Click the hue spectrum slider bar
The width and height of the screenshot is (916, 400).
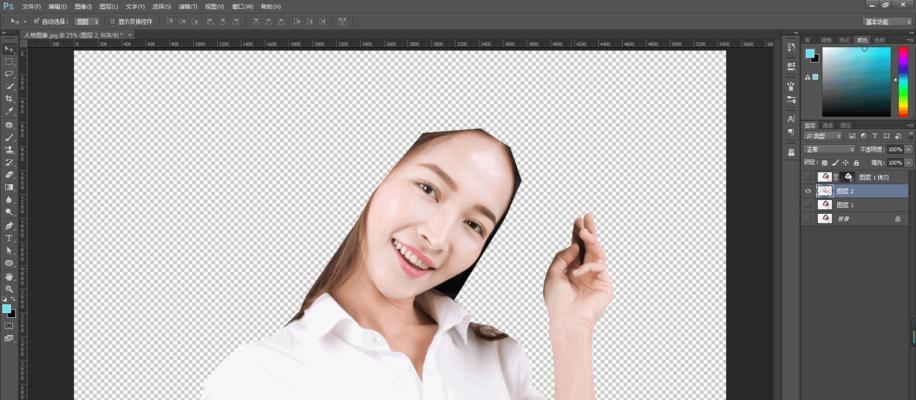tap(903, 82)
